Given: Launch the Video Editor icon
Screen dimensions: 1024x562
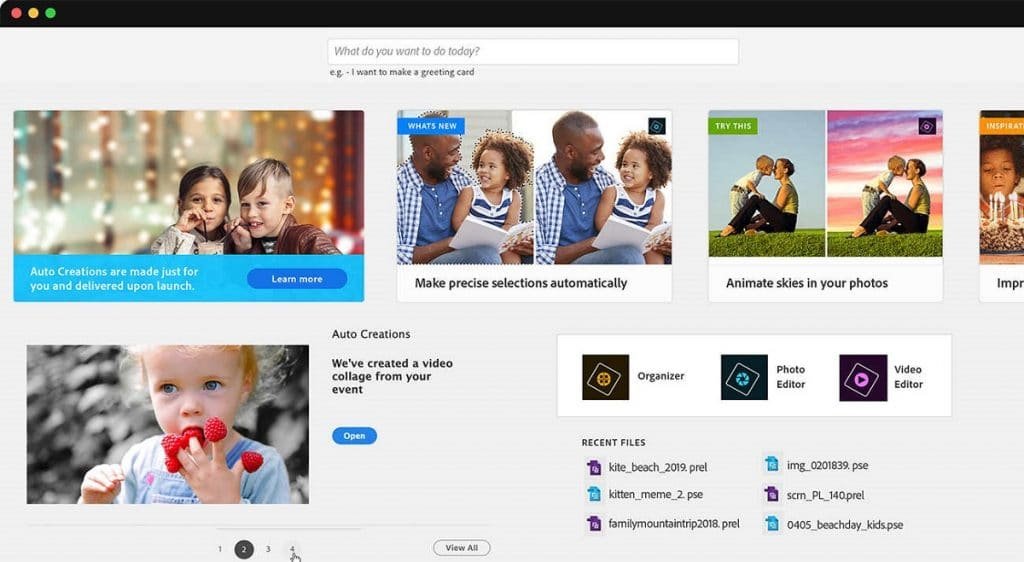Looking at the screenshot, I should pyautogui.click(x=863, y=377).
